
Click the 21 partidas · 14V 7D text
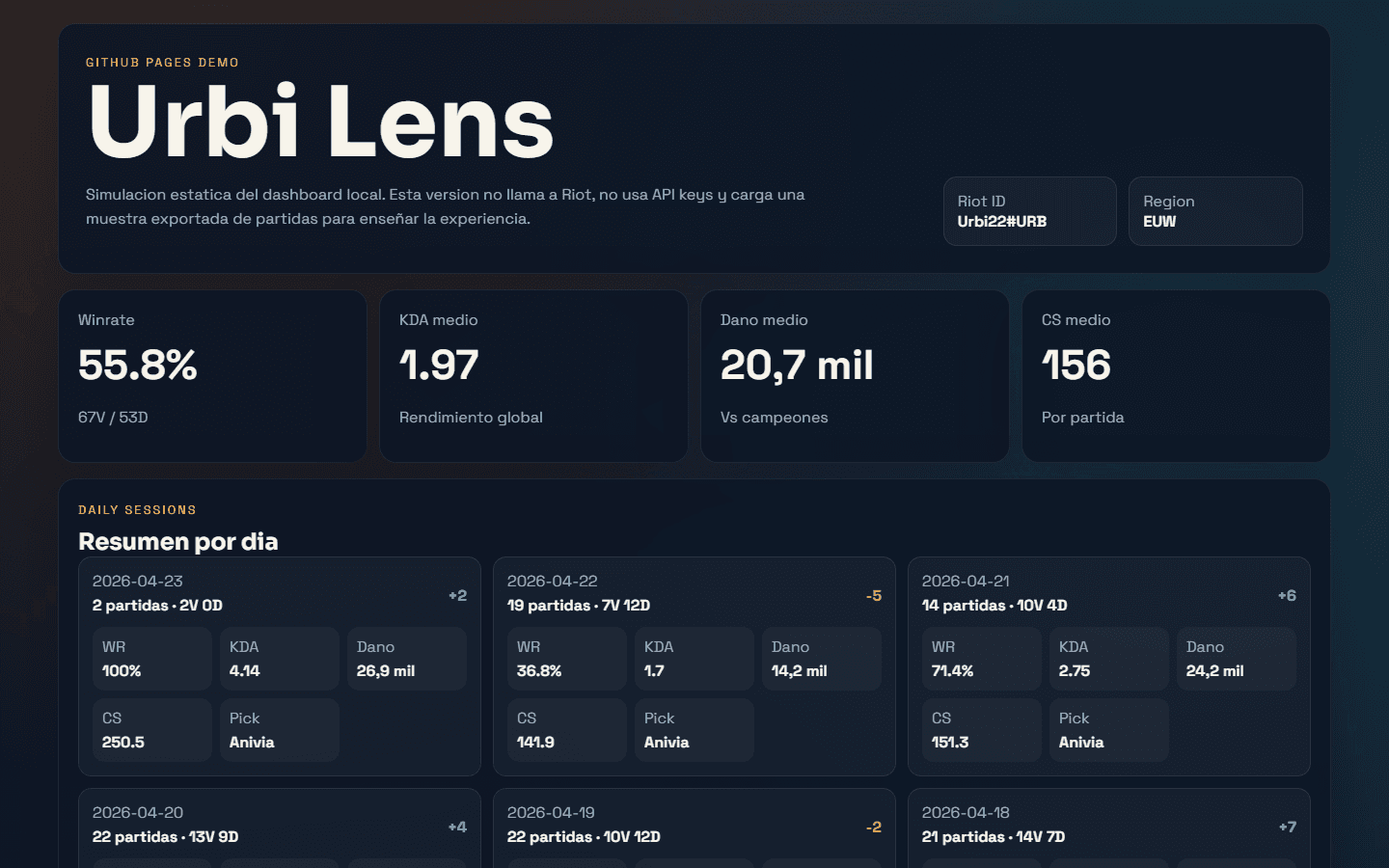[994, 837]
